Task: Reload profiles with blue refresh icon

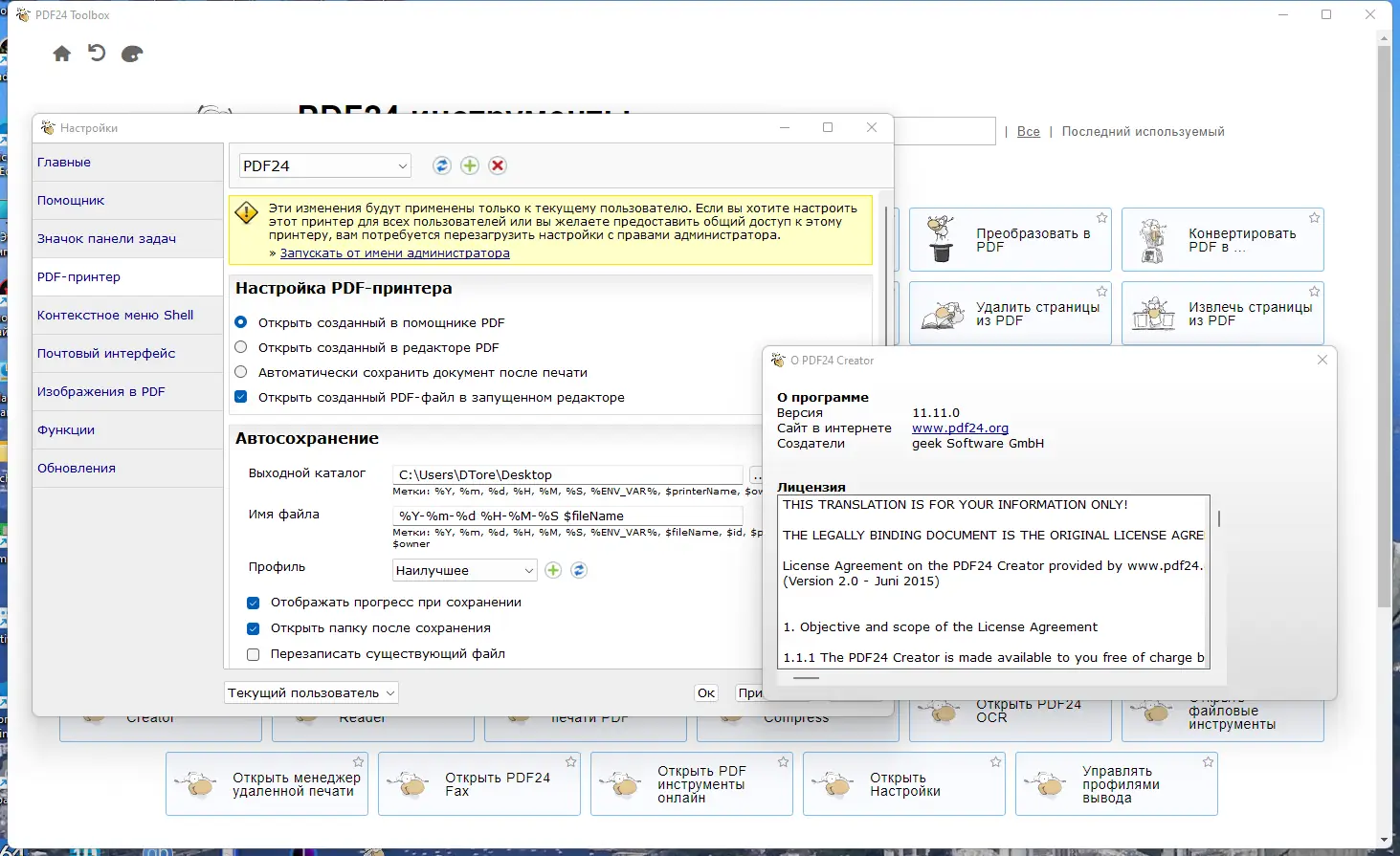Action: (x=579, y=570)
